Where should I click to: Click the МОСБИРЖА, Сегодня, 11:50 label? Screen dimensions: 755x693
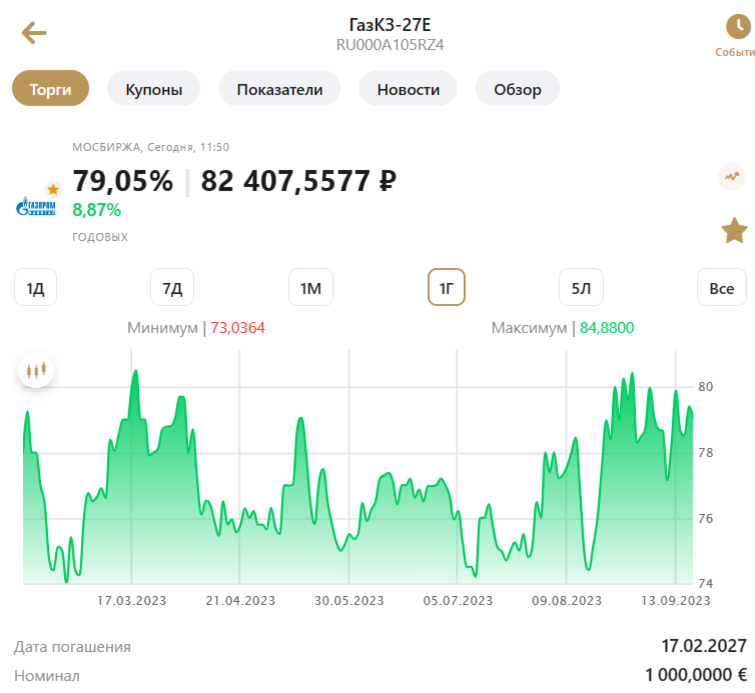point(151,147)
